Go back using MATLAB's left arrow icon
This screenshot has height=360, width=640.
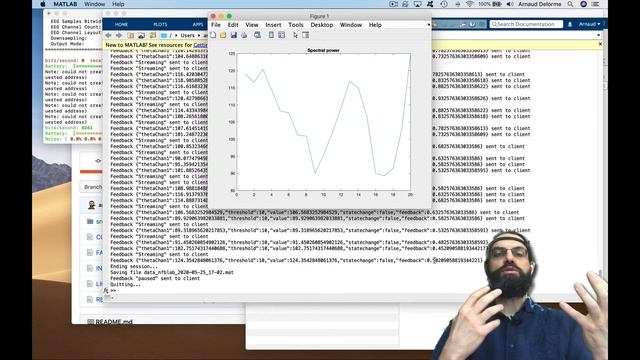[x=109, y=36]
